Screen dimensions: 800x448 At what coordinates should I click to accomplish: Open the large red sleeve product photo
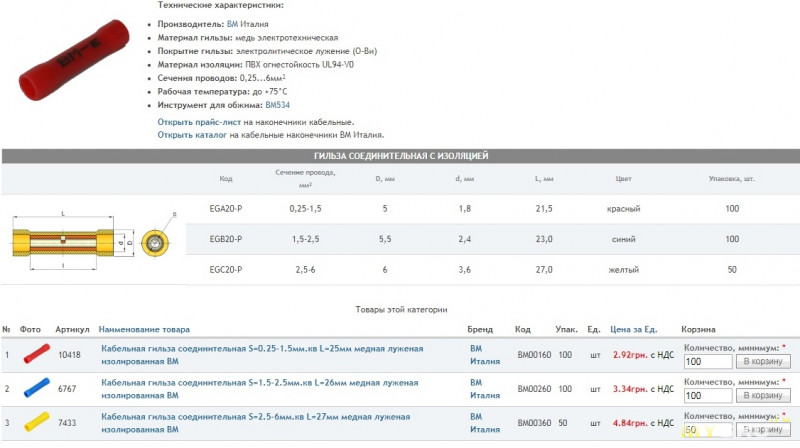point(74,60)
